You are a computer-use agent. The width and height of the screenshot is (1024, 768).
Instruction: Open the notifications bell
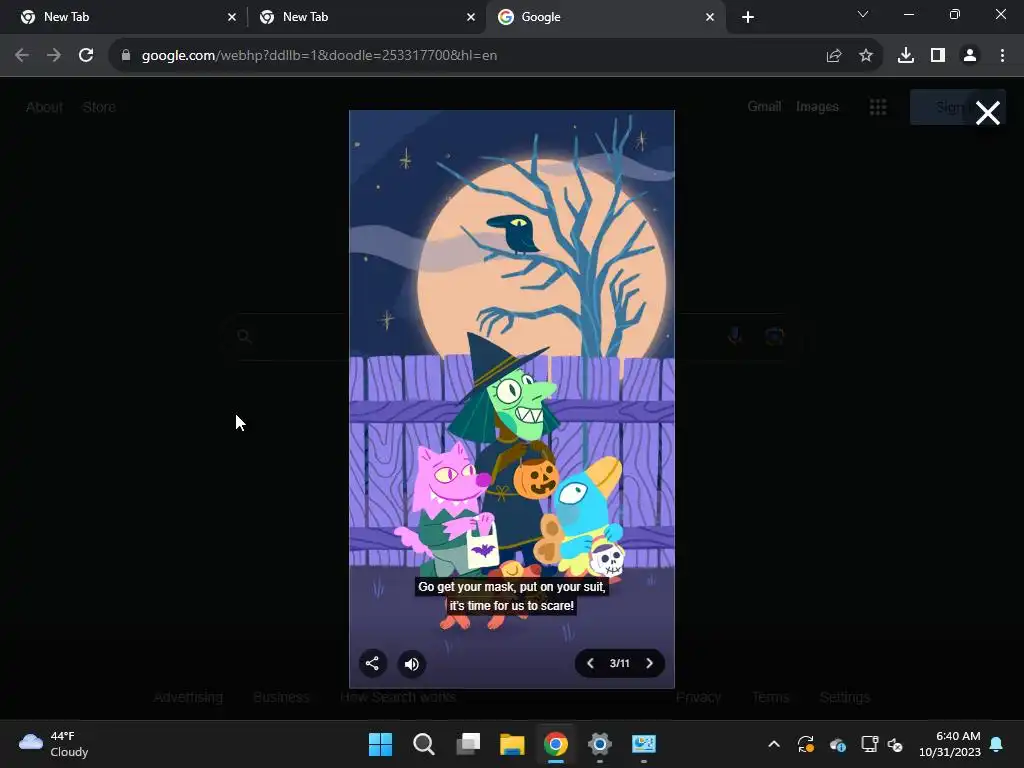(997, 744)
